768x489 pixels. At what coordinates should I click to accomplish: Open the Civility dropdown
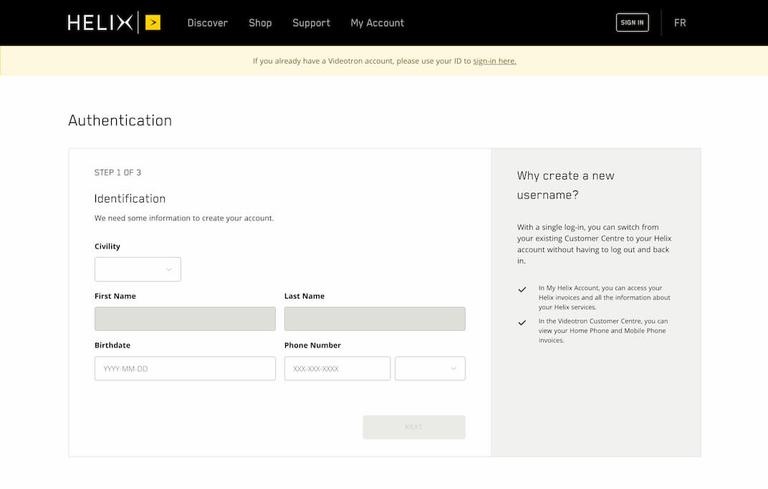(138, 269)
